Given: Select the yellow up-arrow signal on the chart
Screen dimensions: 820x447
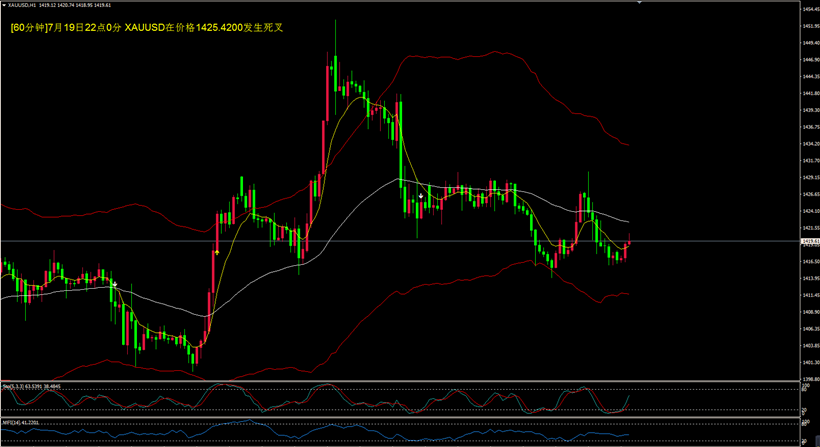Looking at the screenshot, I should (x=217, y=252).
